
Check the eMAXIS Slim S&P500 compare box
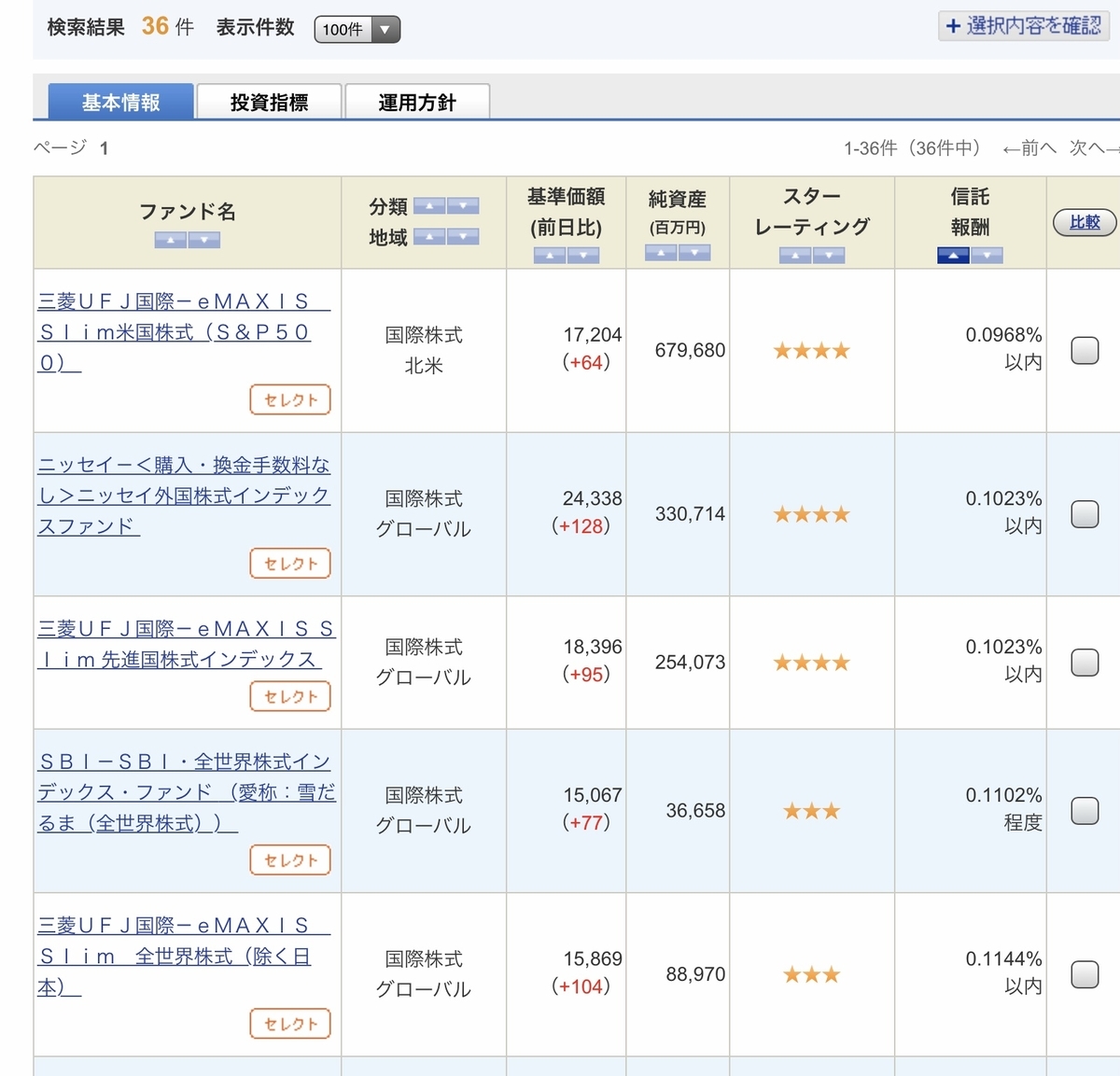[x=1085, y=351]
